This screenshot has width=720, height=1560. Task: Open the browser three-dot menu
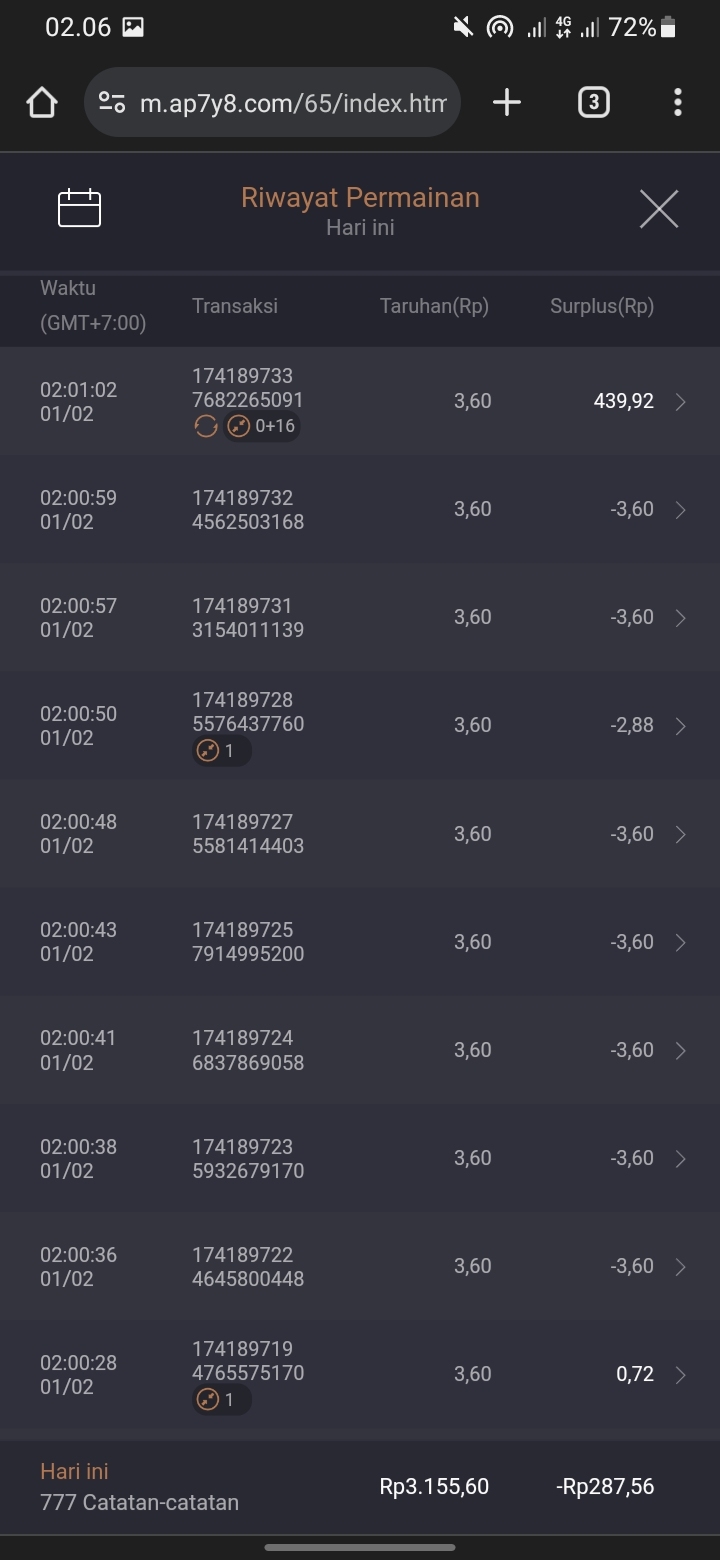(678, 102)
